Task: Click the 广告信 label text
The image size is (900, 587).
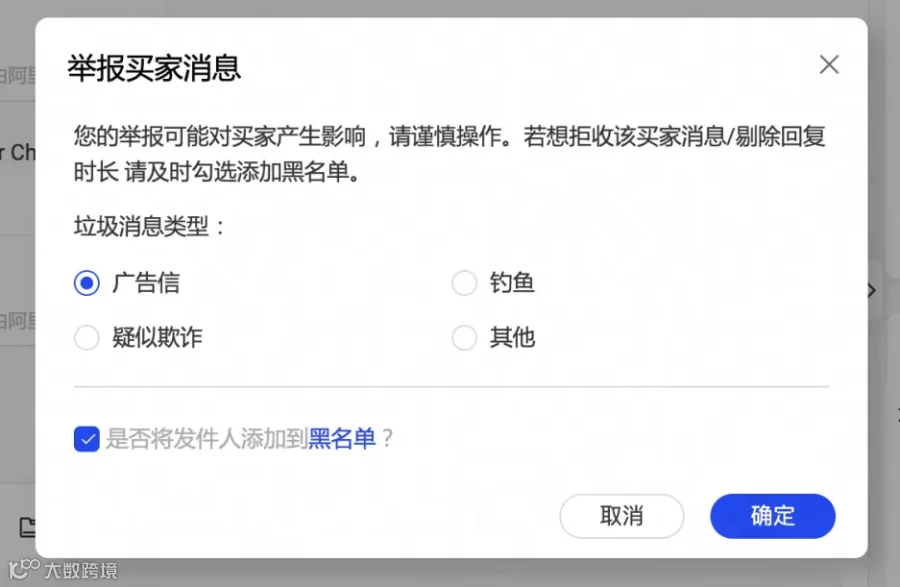Action: [x=146, y=283]
